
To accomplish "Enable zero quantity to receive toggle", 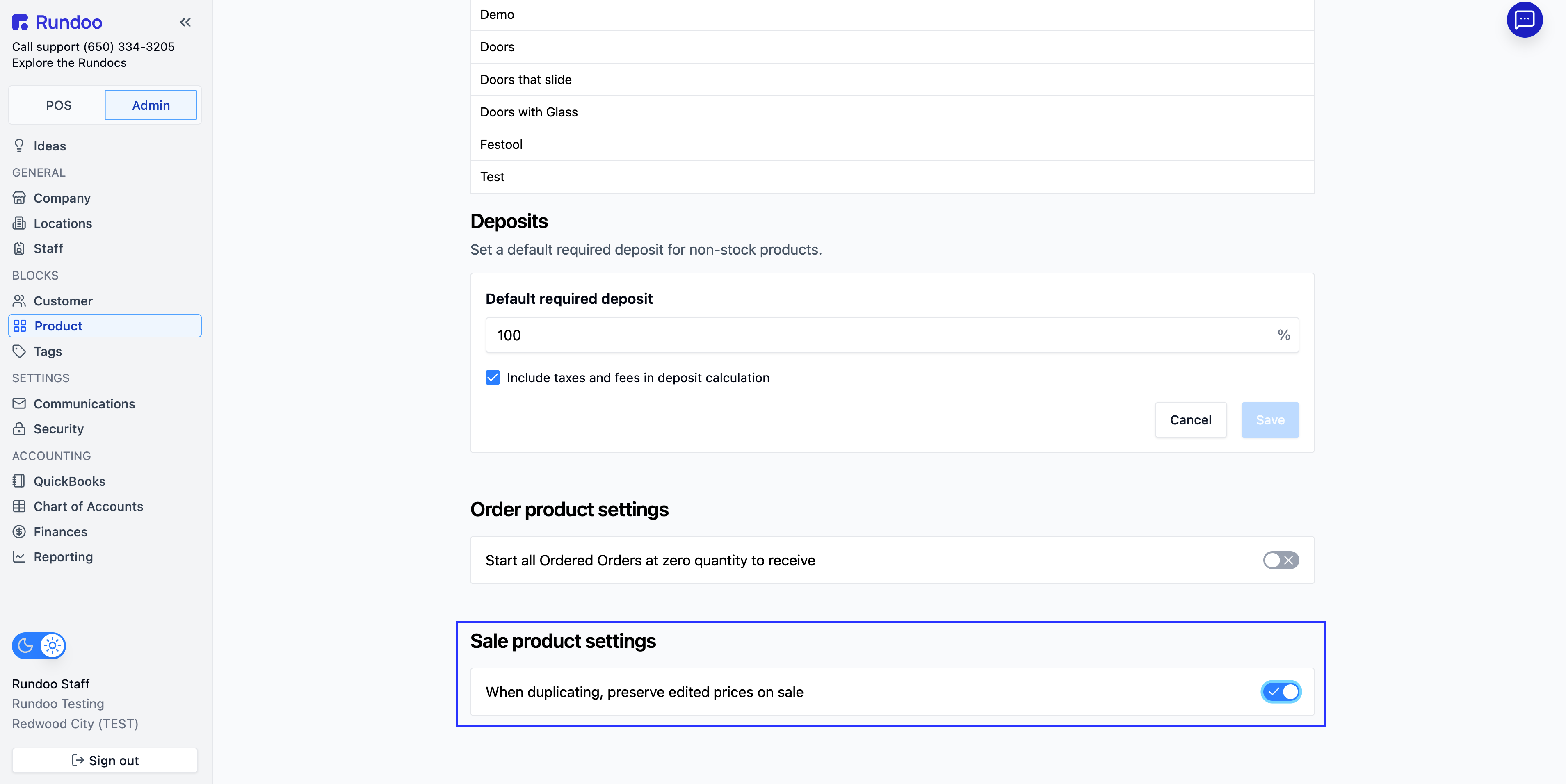I will point(1280,561).
